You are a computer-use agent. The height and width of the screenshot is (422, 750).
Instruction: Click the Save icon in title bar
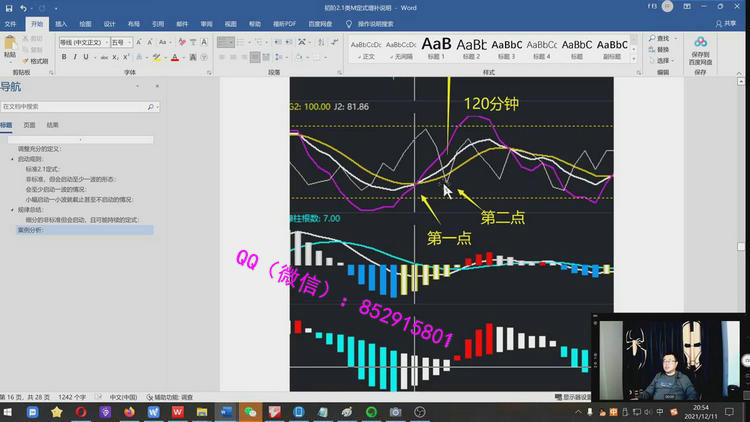[x=10, y=8]
